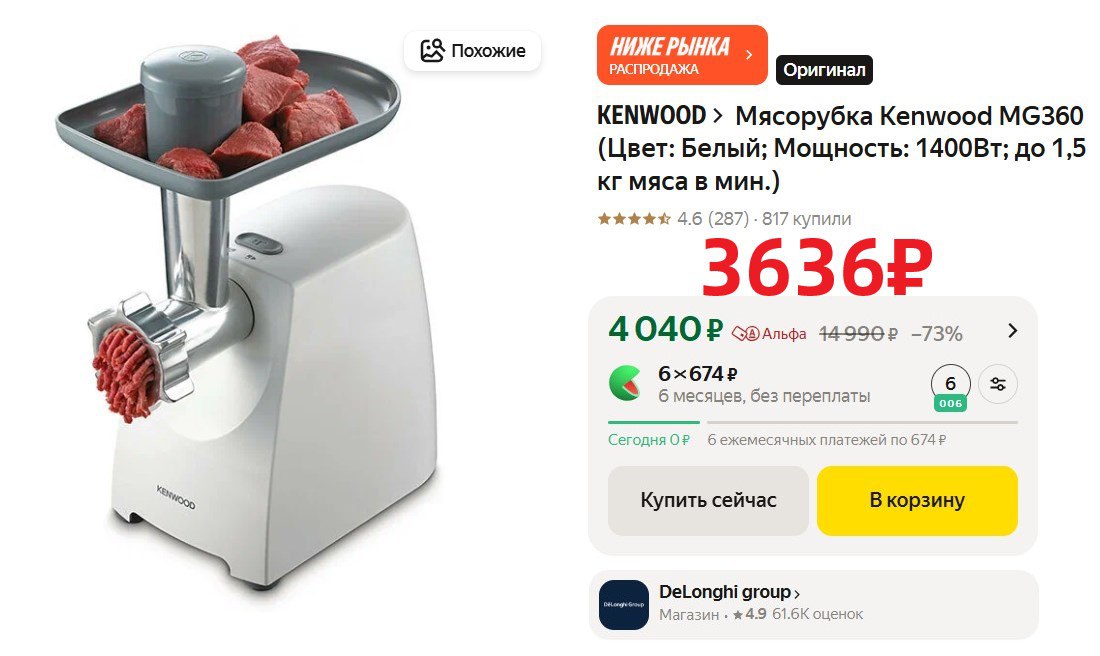This screenshot has width=1100, height=656.
Task: Click the similar-items image search icon
Action: [x=432, y=51]
